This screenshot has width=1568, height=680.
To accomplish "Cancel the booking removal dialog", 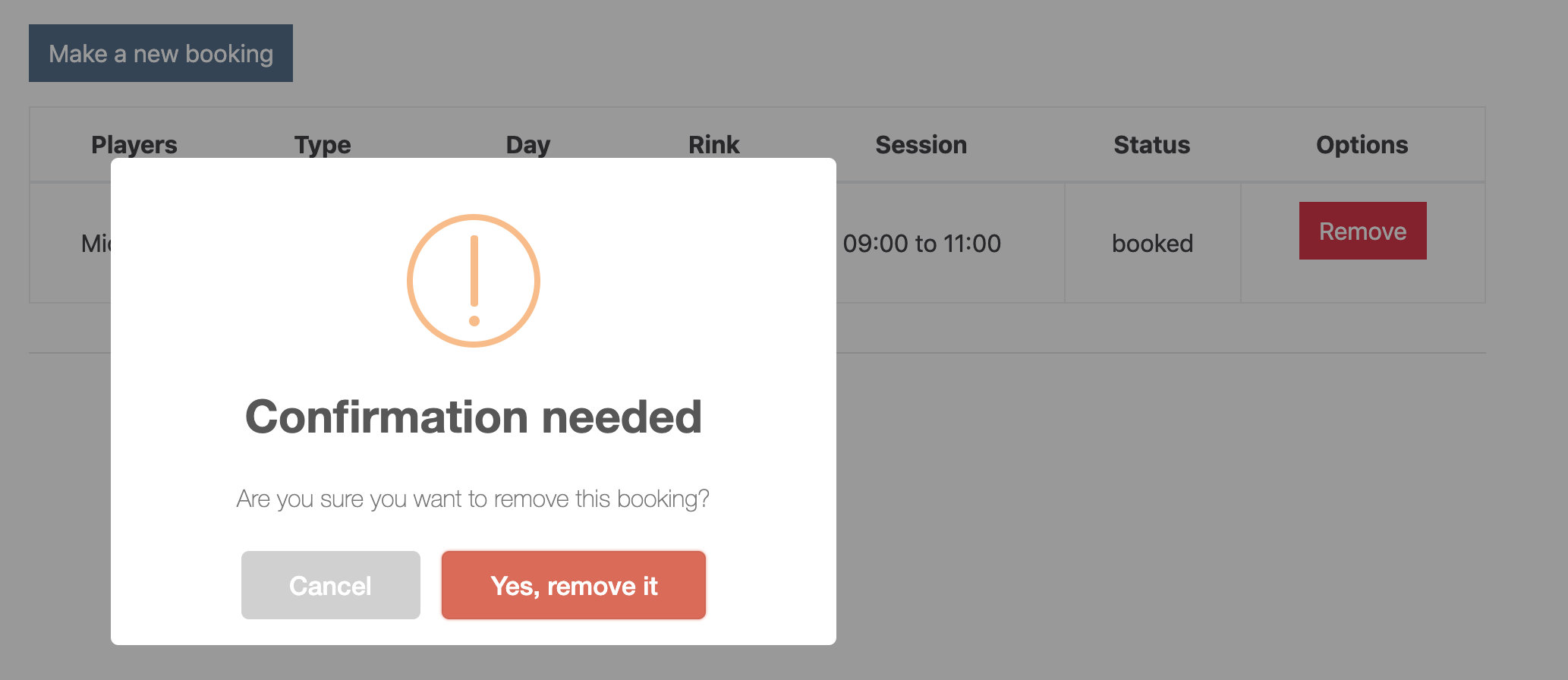I will (331, 585).
